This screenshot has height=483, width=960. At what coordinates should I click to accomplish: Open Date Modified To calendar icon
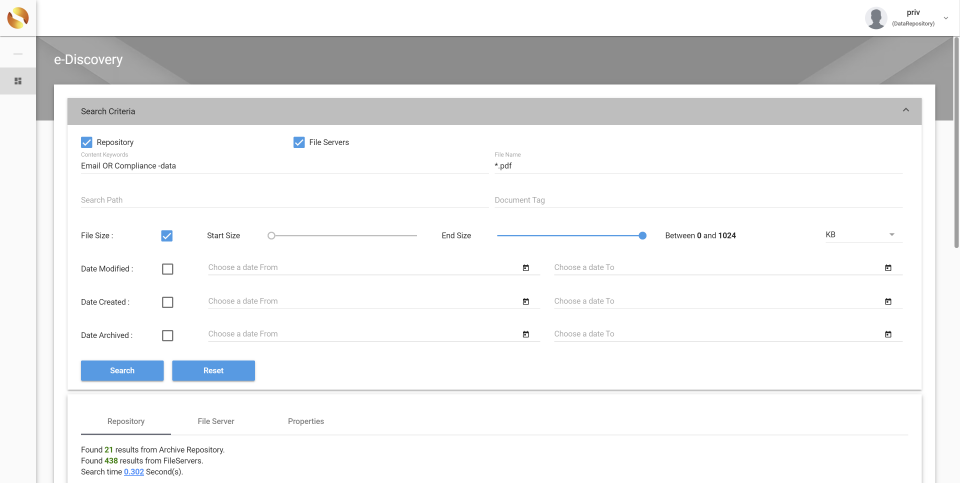[888, 268]
